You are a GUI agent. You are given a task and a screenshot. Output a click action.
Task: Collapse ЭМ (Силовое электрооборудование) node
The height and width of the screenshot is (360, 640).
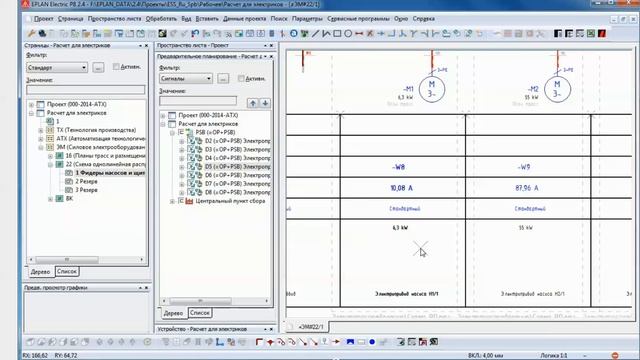41,147
